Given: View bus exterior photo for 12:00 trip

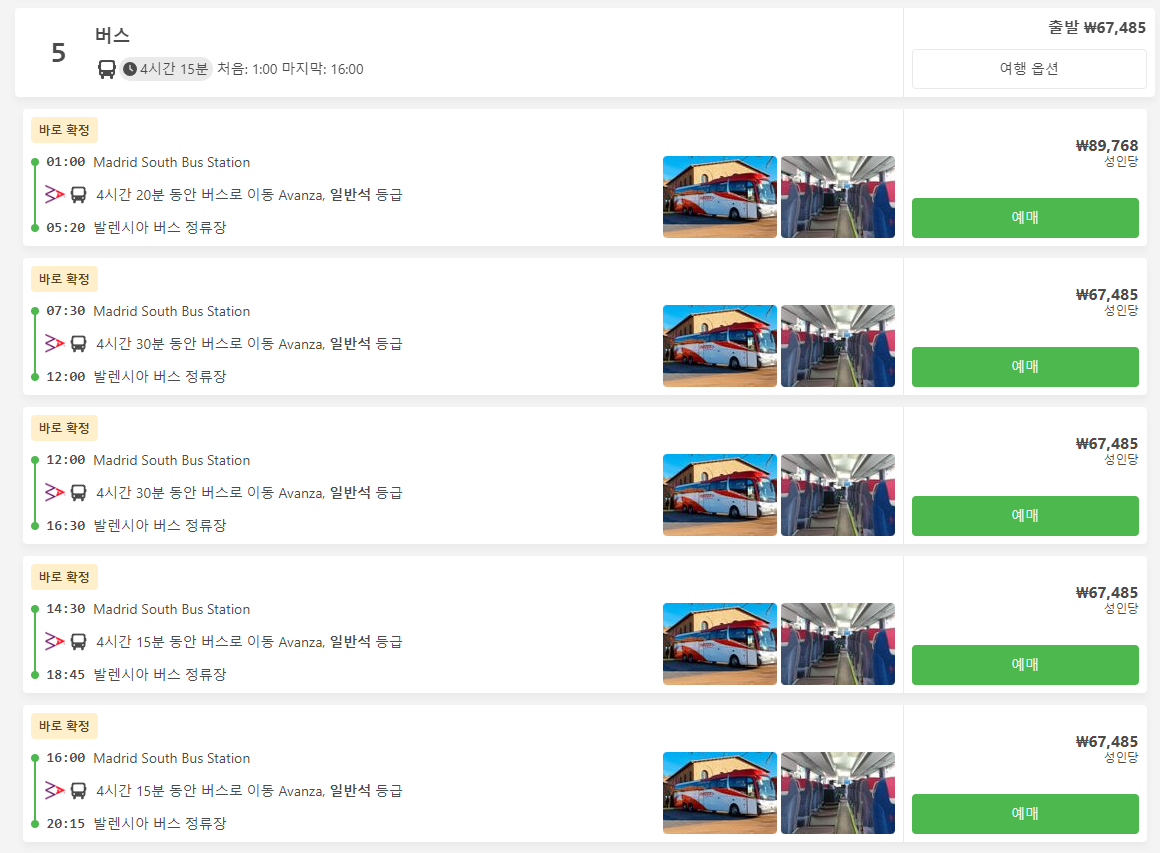Looking at the screenshot, I should click(x=720, y=495).
